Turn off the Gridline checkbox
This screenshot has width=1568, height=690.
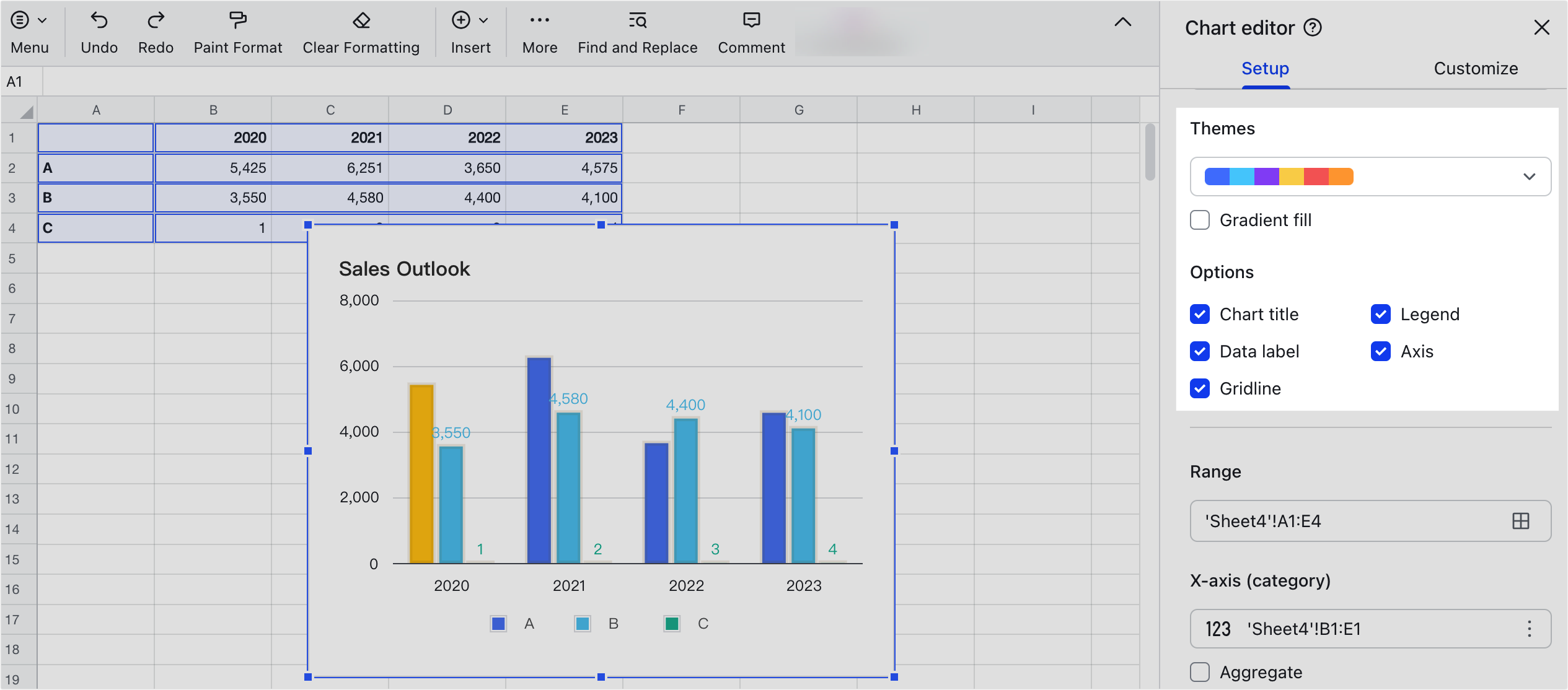pyautogui.click(x=1200, y=388)
